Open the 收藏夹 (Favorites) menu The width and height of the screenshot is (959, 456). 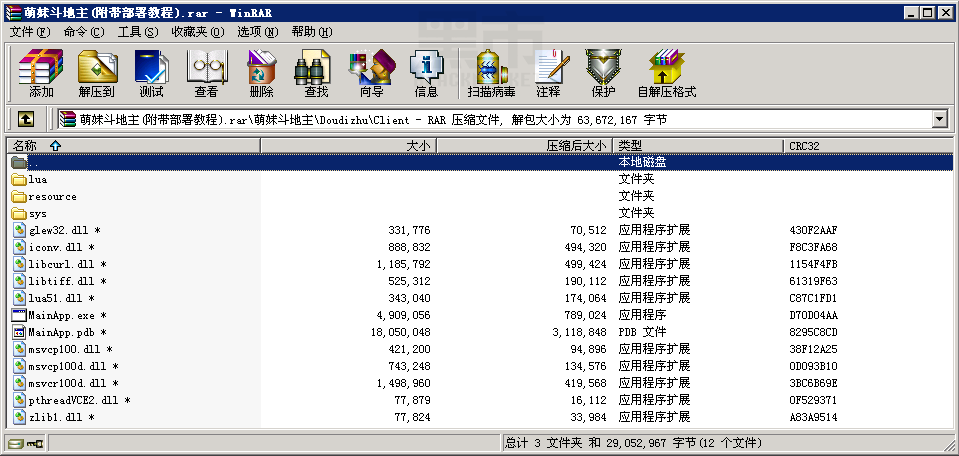[198, 32]
